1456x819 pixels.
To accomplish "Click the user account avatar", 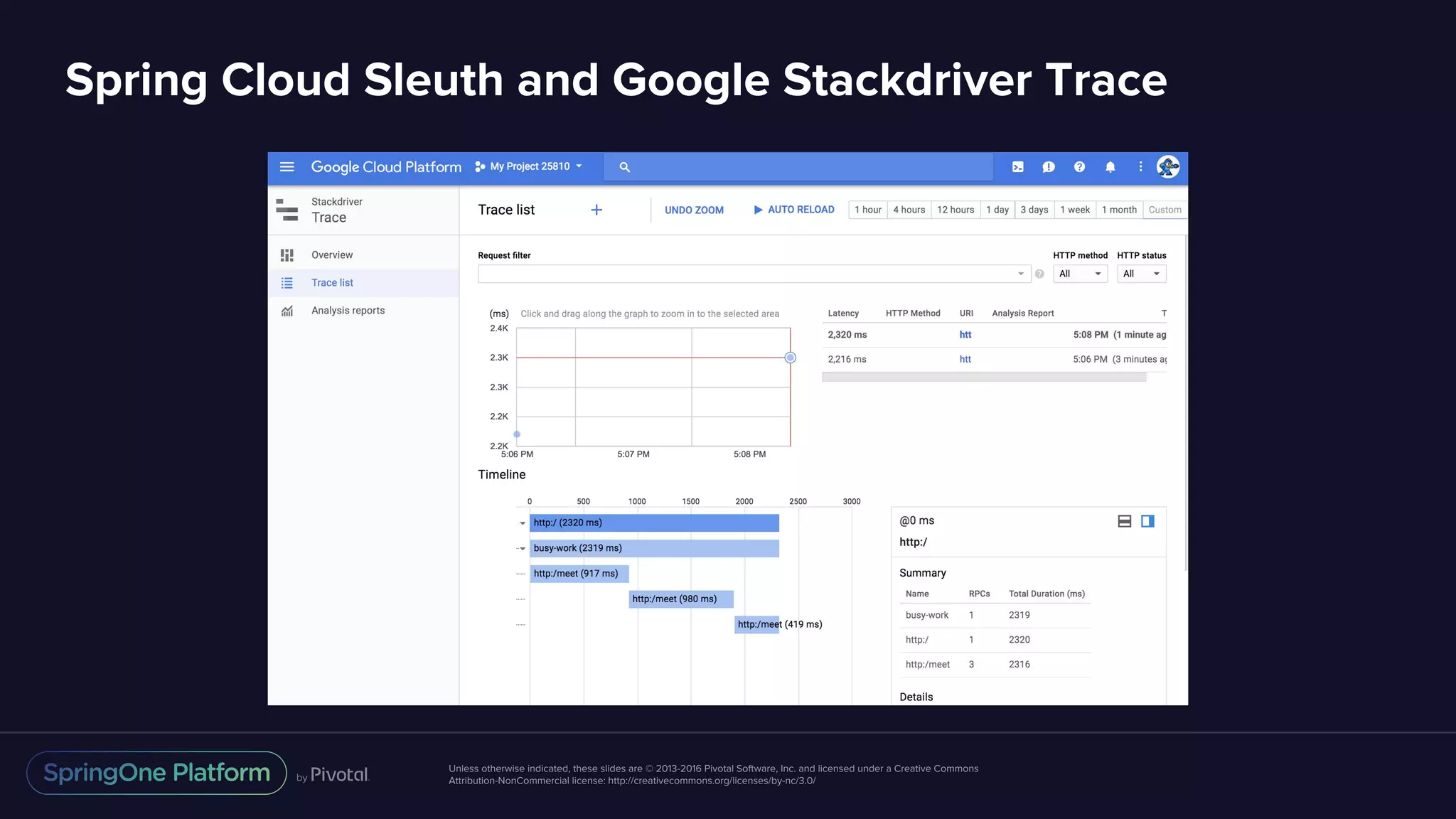I will click(1167, 166).
